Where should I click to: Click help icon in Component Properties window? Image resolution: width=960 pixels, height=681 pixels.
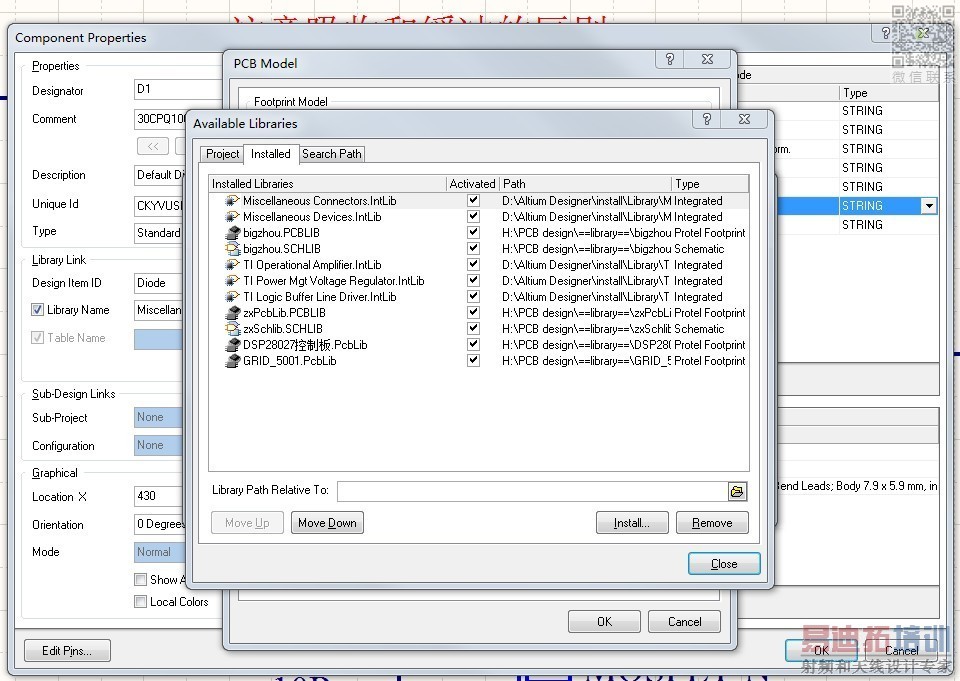[x=885, y=33]
